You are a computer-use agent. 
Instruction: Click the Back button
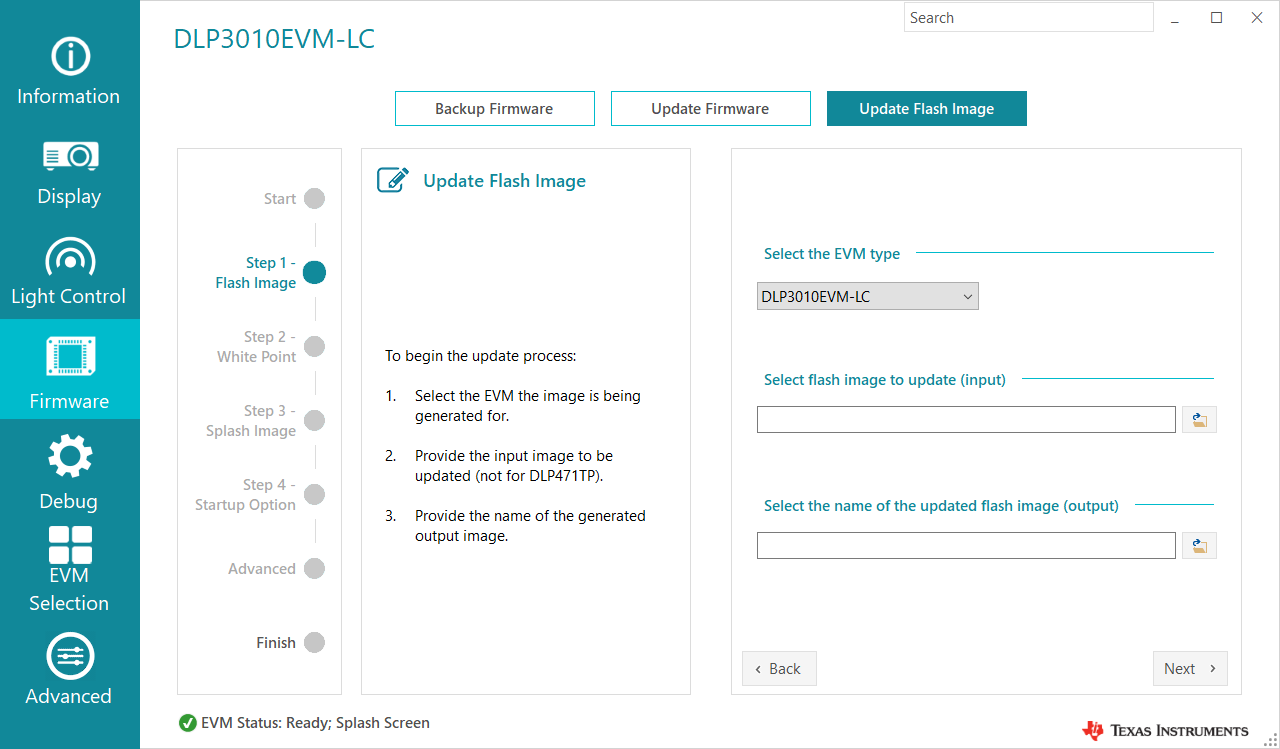point(779,669)
